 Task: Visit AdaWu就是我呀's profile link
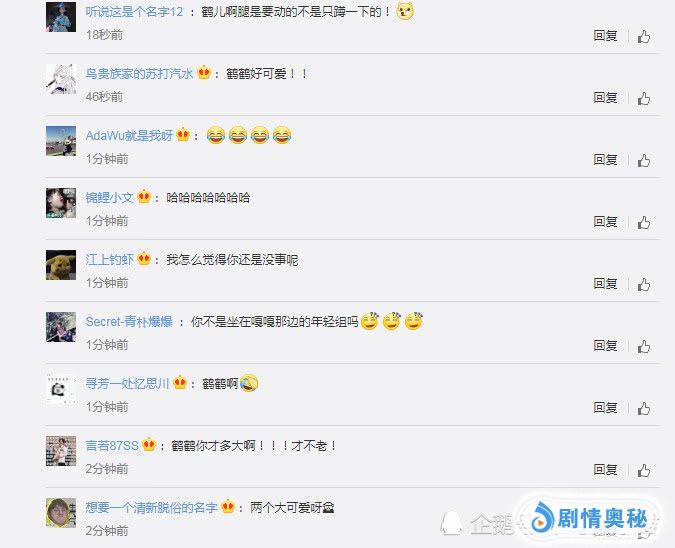click(129, 136)
